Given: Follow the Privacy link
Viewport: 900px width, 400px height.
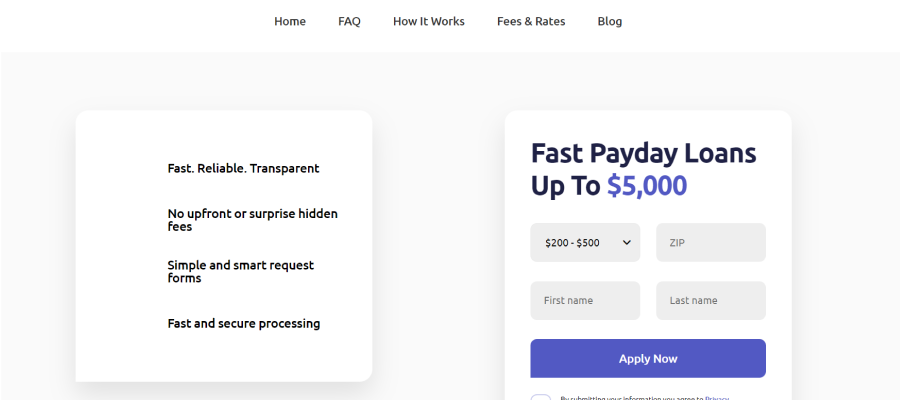Looking at the screenshot, I should (x=717, y=398).
